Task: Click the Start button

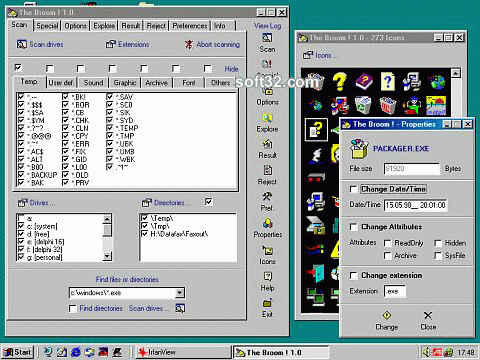Action: pos(18,352)
